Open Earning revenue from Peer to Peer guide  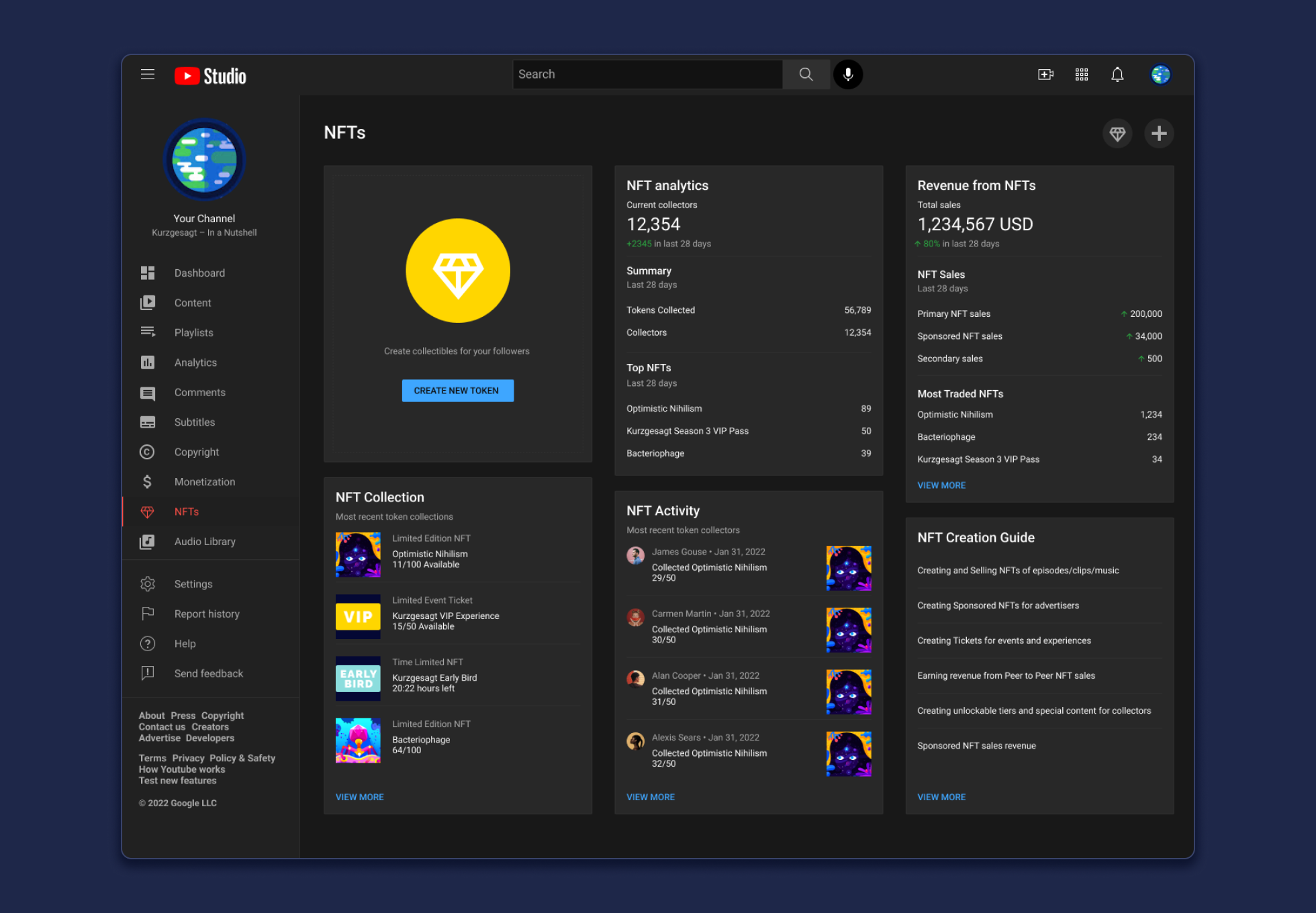coord(1006,675)
